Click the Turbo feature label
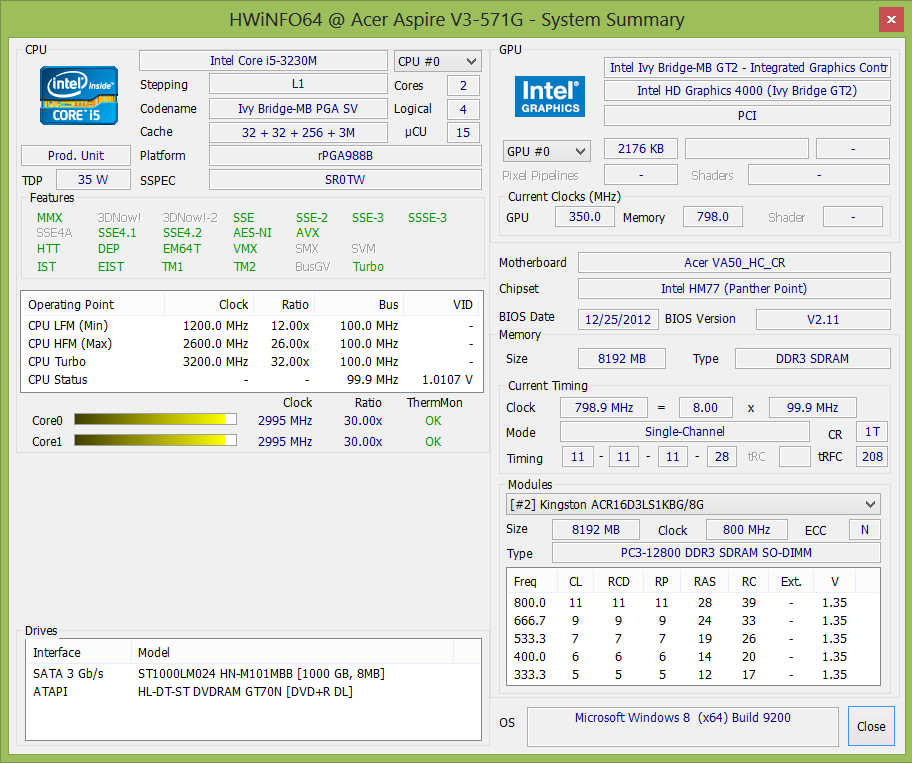The image size is (912, 763). [368, 267]
